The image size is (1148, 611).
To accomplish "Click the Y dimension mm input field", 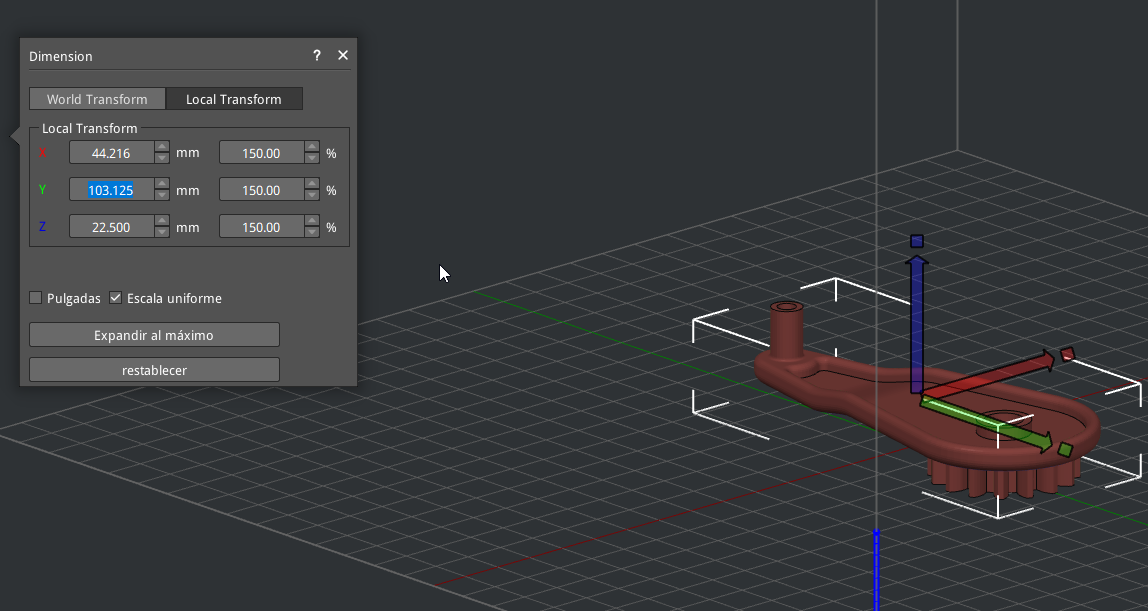I will pyautogui.click(x=111, y=190).
